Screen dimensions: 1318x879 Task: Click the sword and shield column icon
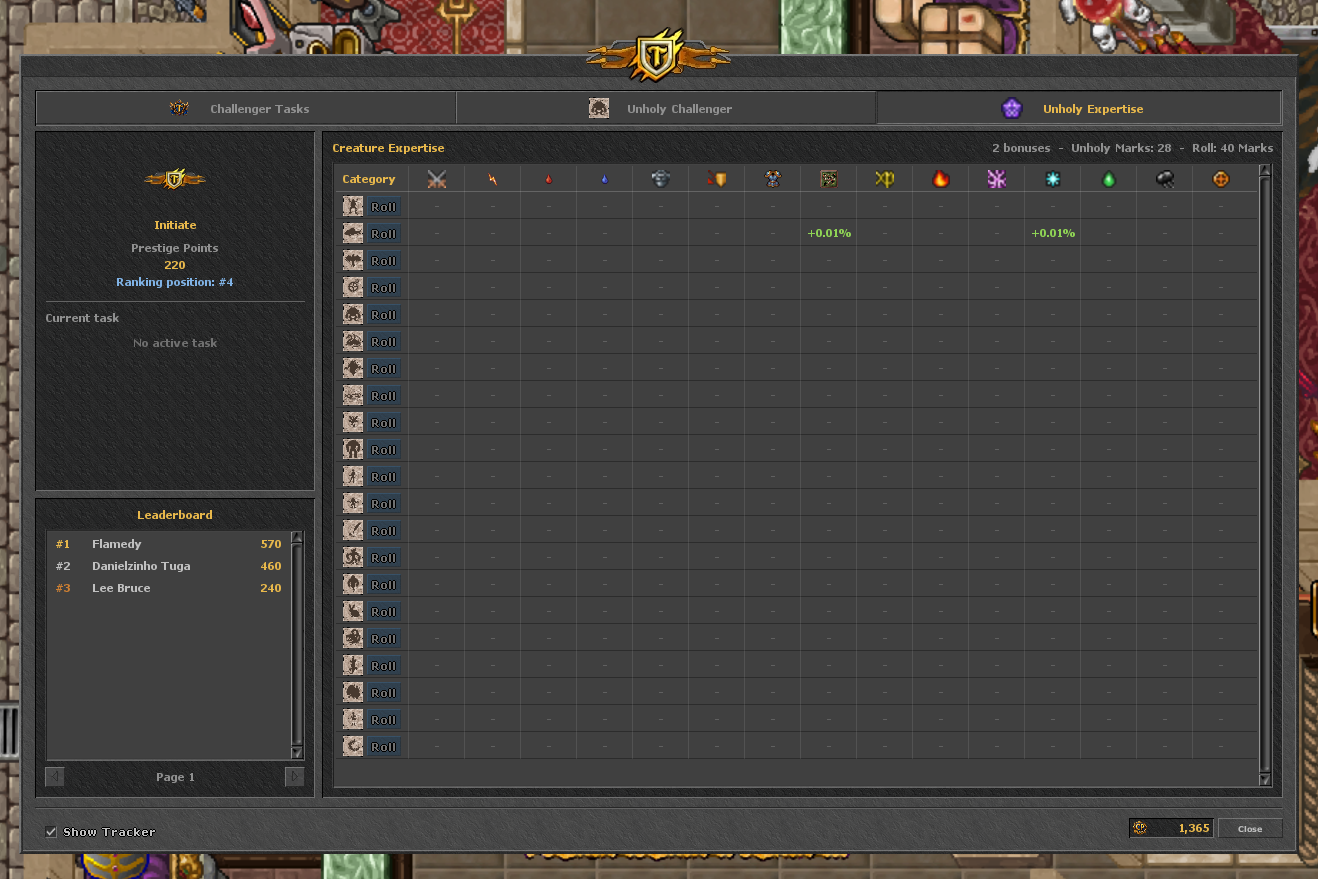pyautogui.click(x=716, y=179)
